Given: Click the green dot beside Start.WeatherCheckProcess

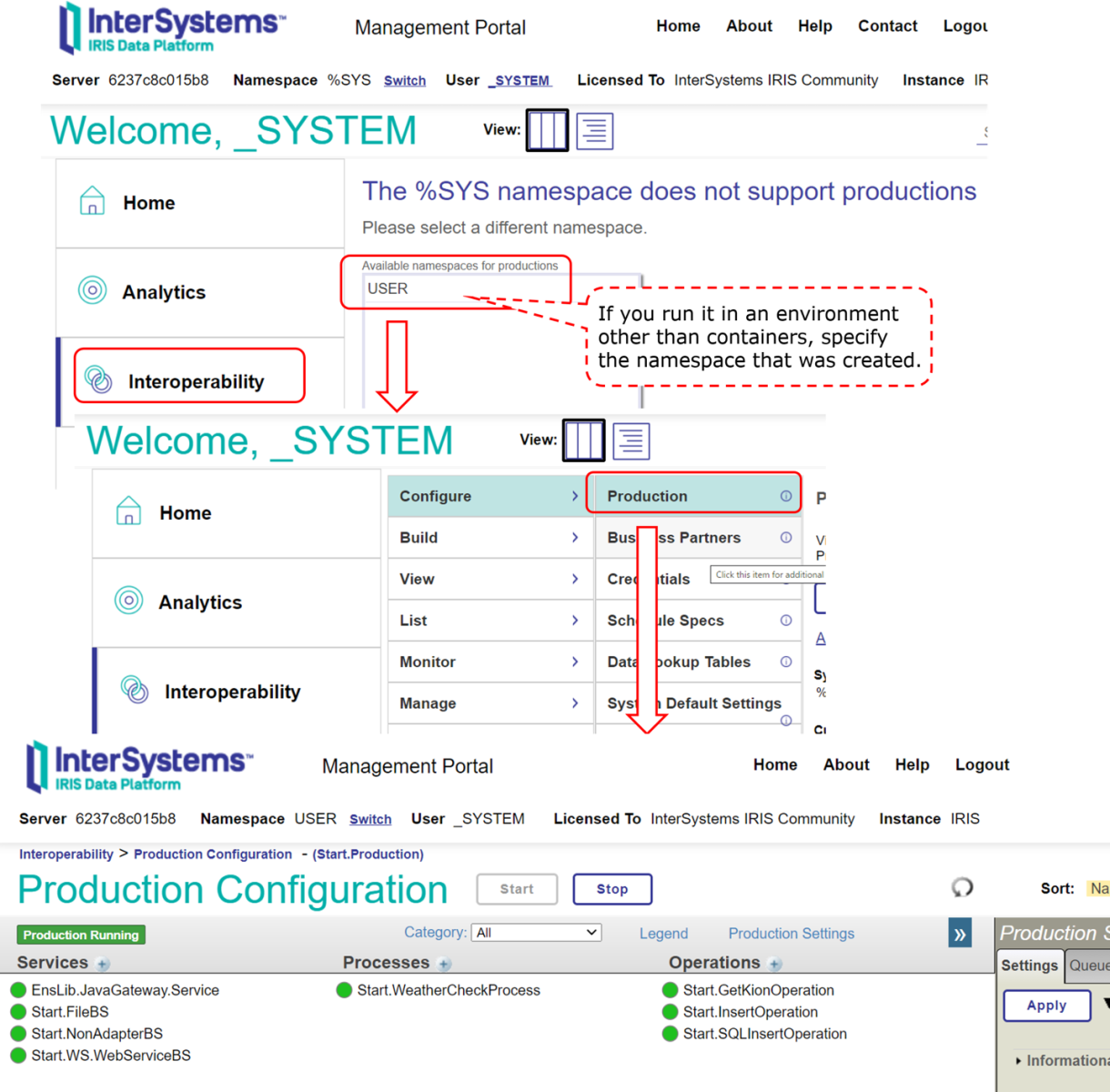Looking at the screenshot, I should (x=346, y=989).
